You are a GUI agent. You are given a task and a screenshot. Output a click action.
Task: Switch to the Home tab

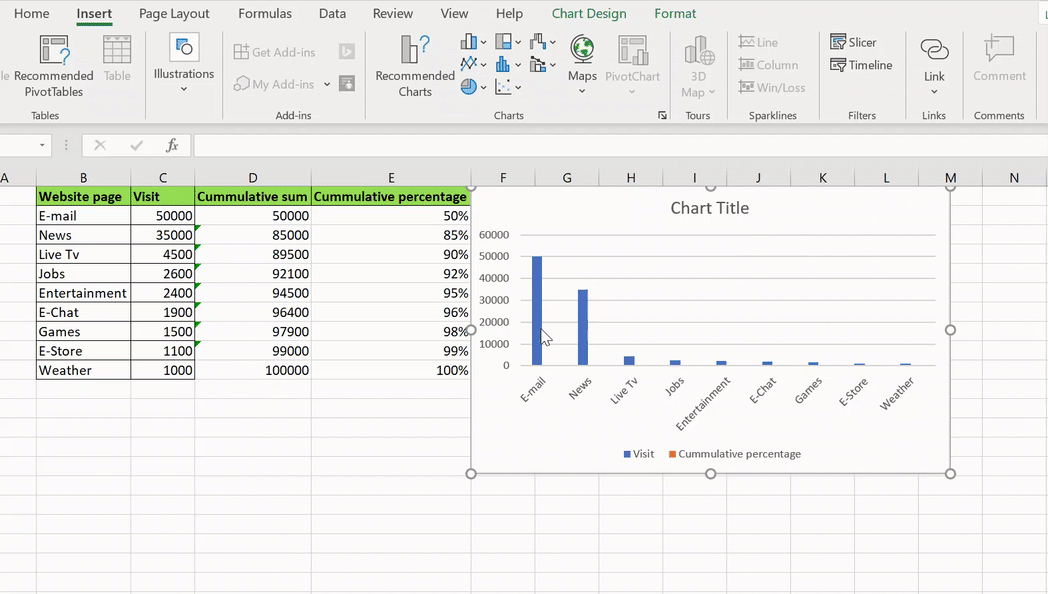(x=31, y=13)
